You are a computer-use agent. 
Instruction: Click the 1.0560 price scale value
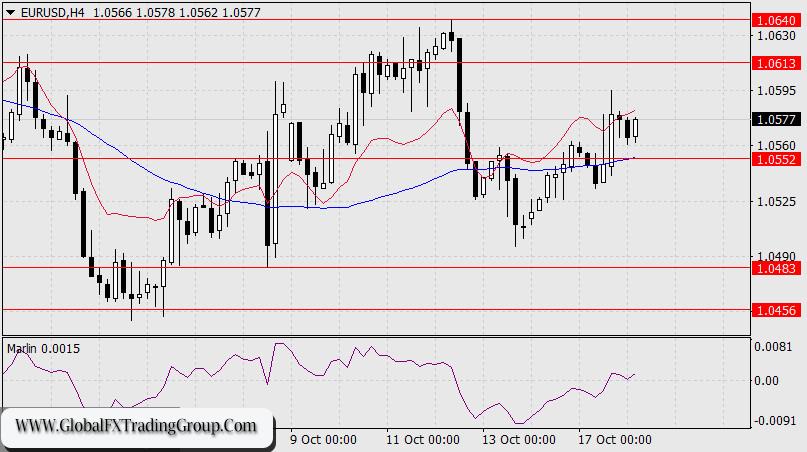pyautogui.click(x=776, y=146)
